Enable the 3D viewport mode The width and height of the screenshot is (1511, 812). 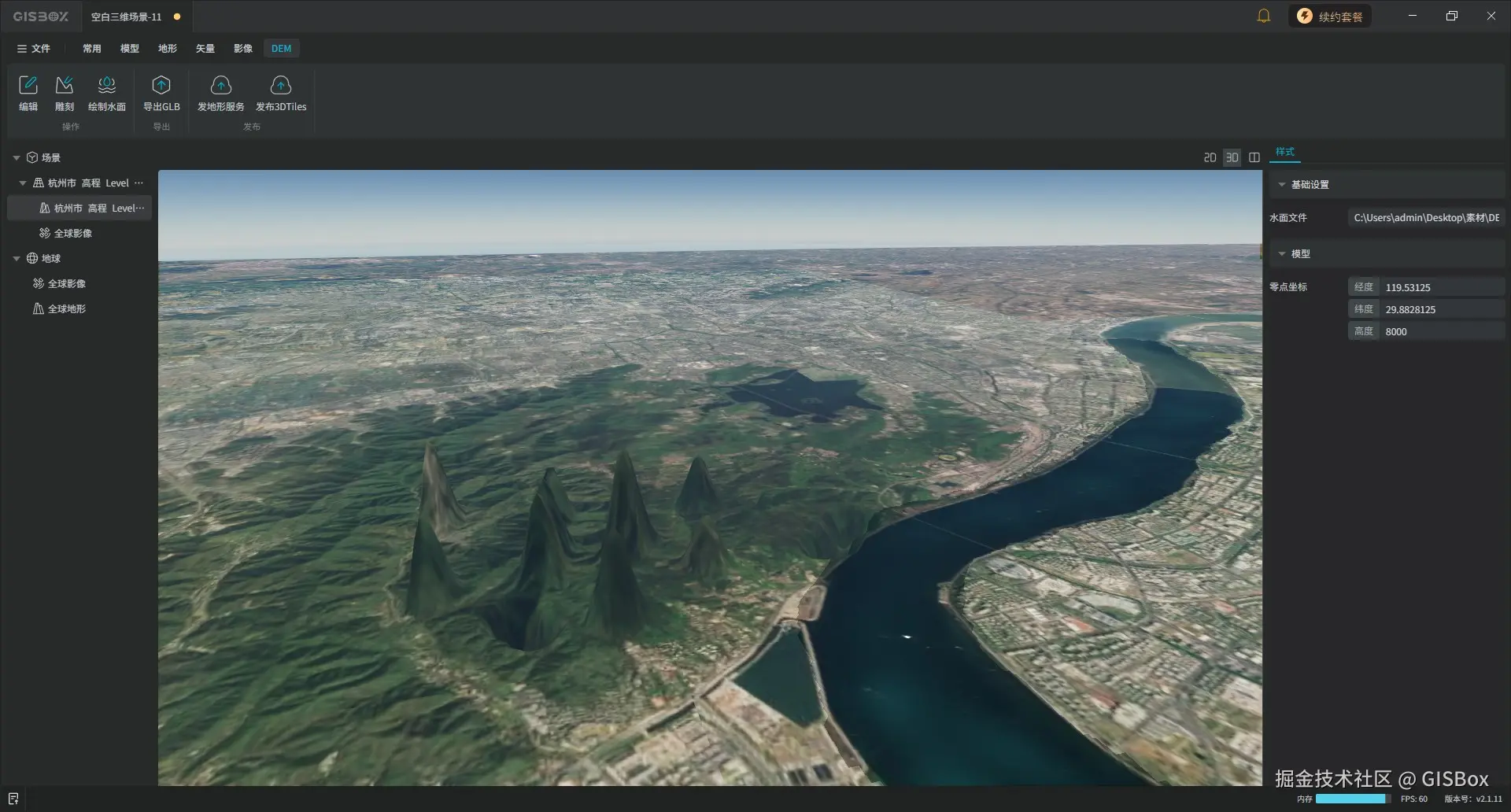1232,157
